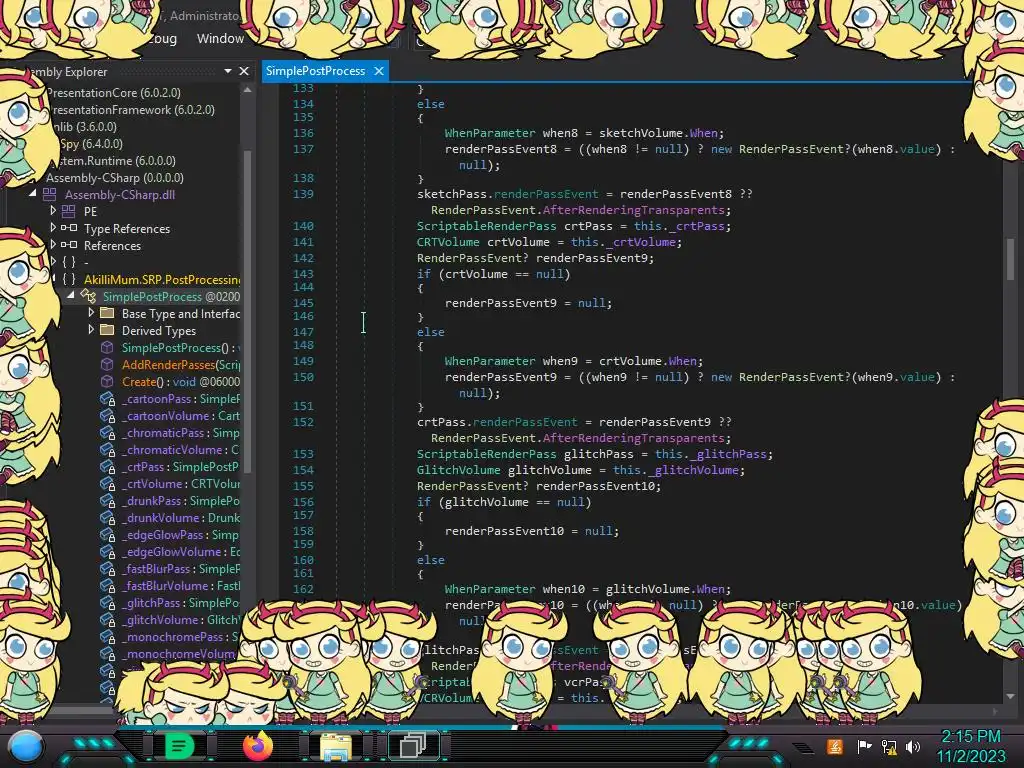Click the Type References node icon
This screenshot has width=1024, height=768.
(69, 228)
